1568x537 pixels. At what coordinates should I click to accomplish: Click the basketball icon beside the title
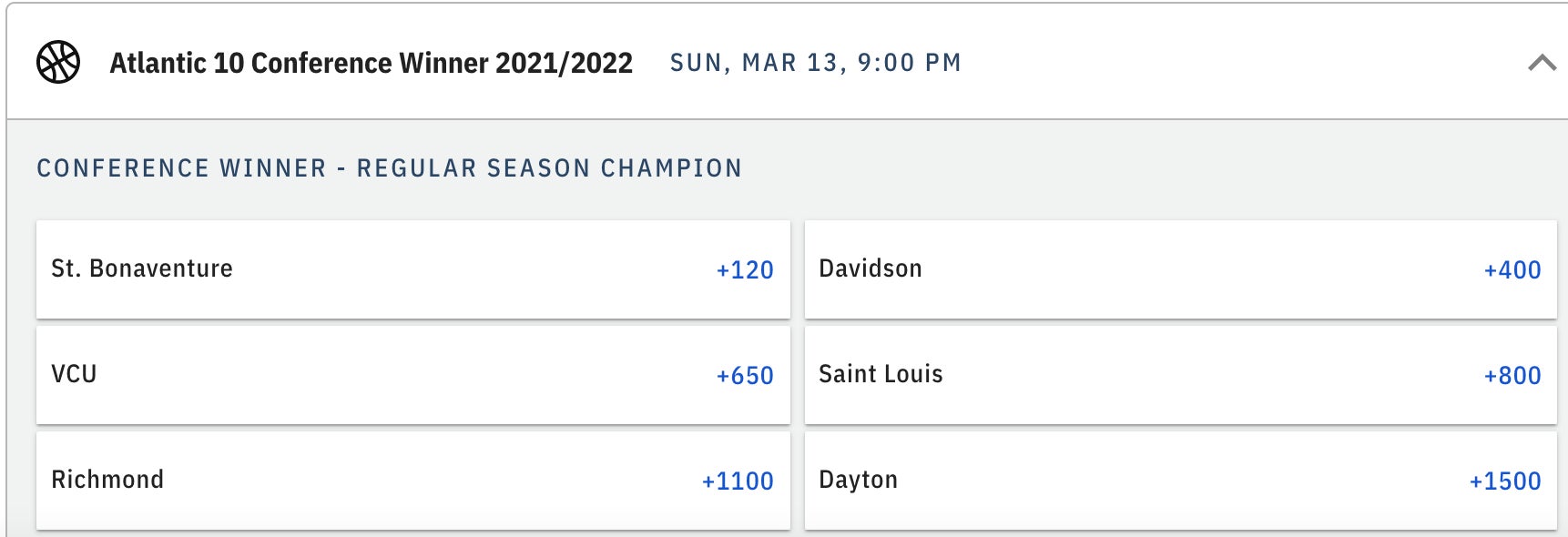coord(58,63)
